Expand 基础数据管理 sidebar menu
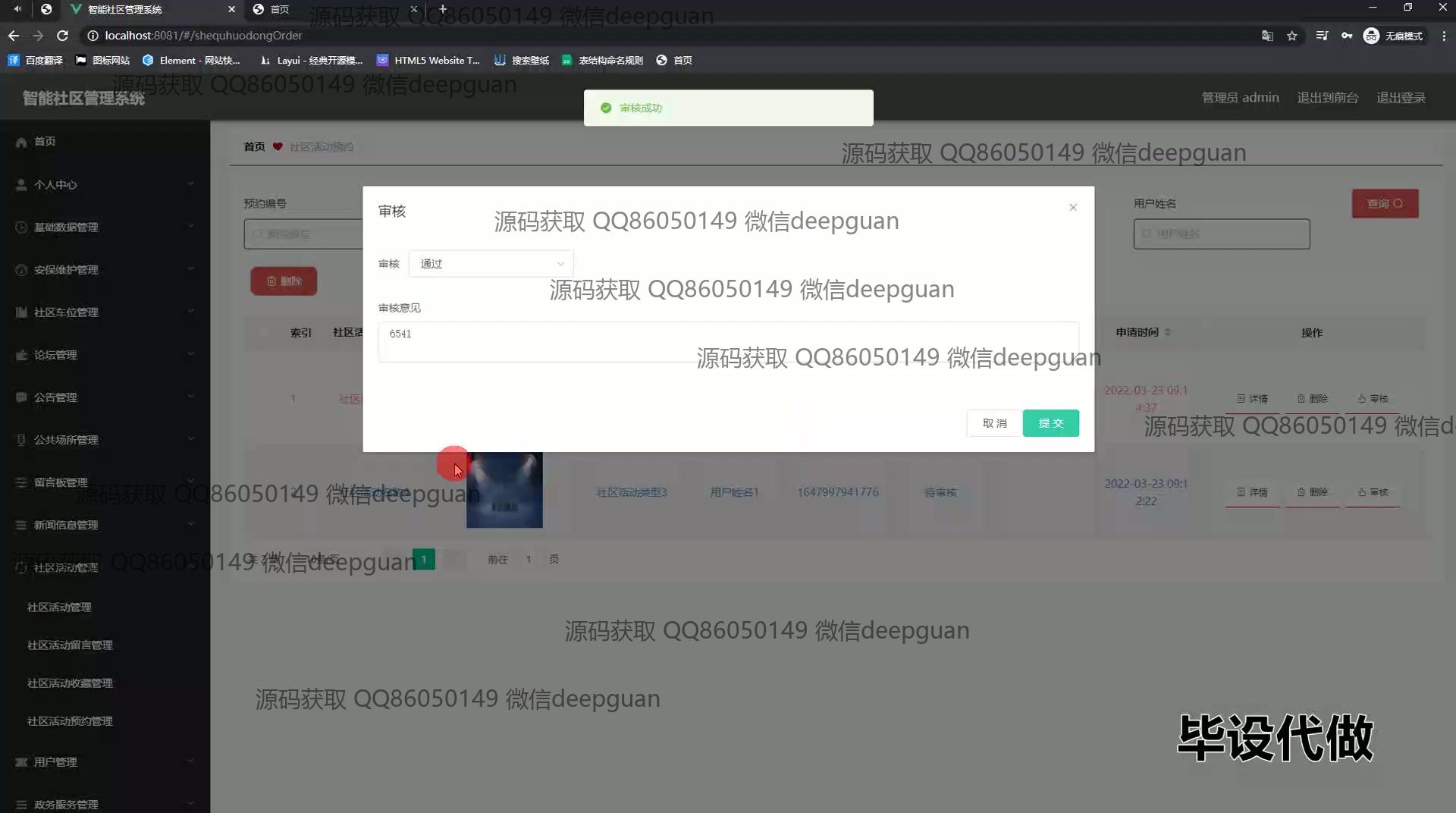 [x=105, y=227]
